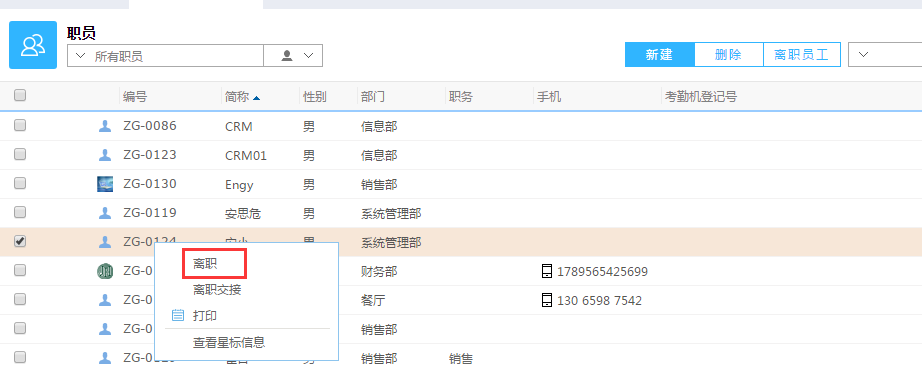The height and width of the screenshot is (368, 922).
Task: Click the phone icon beside 130 6598 7542
Action: tap(547, 300)
